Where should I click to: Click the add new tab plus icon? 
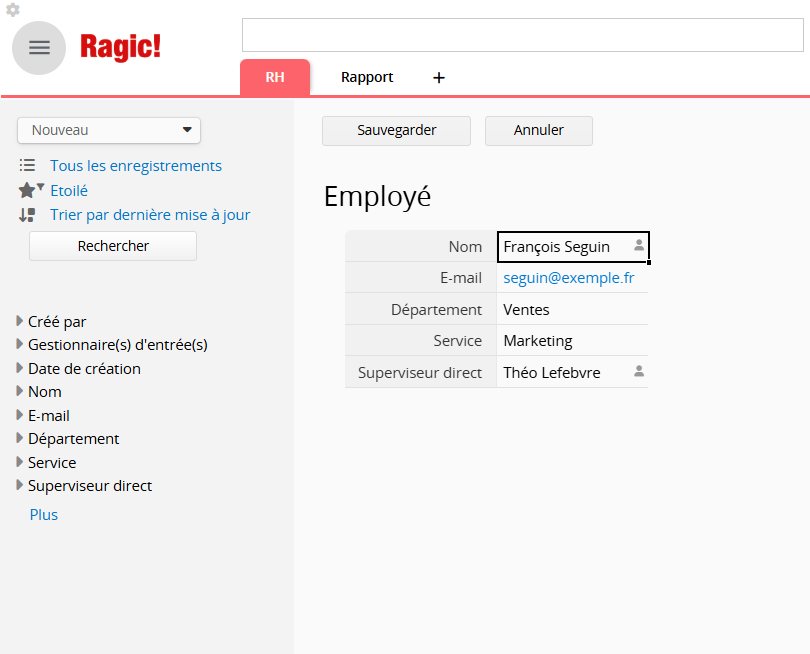tap(438, 78)
